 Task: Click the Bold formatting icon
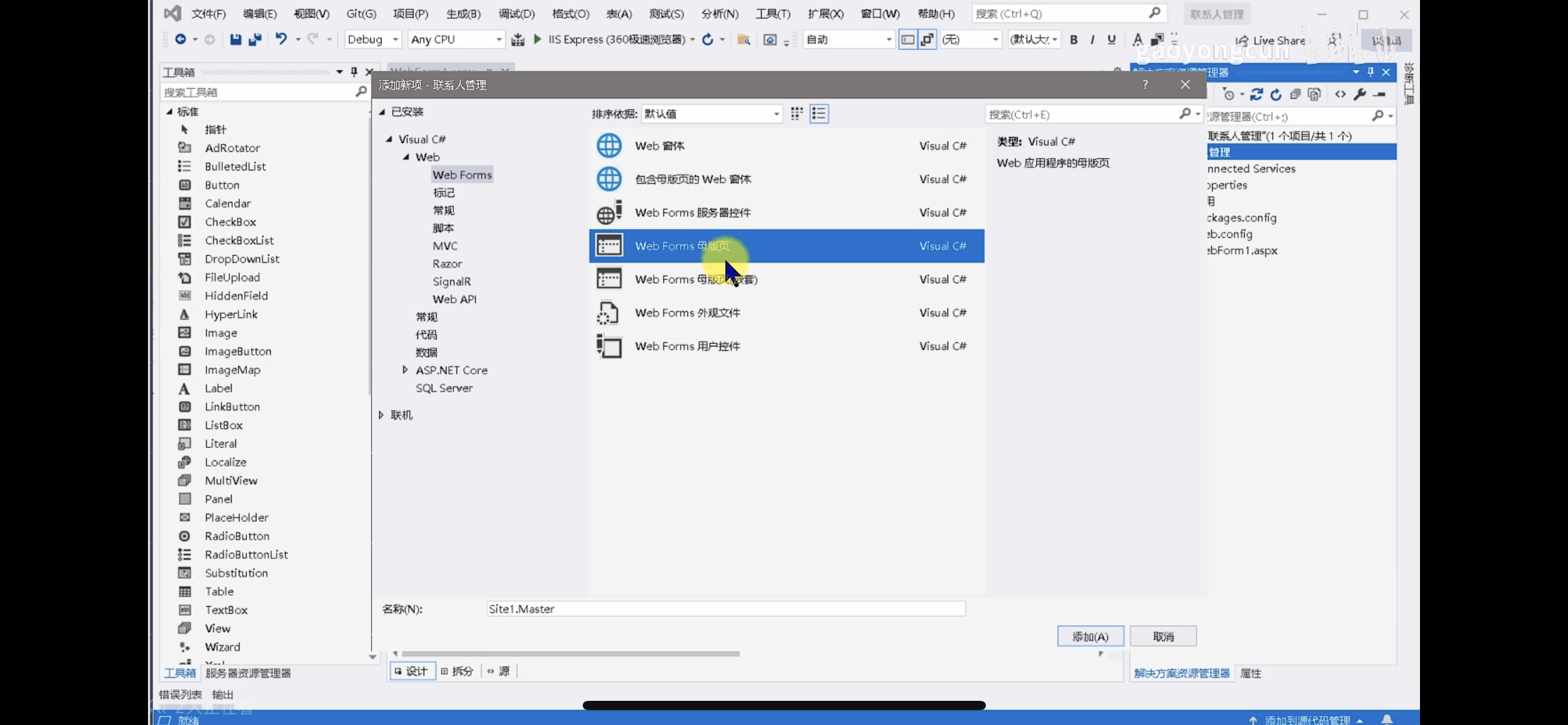pyautogui.click(x=1074, y=40)
